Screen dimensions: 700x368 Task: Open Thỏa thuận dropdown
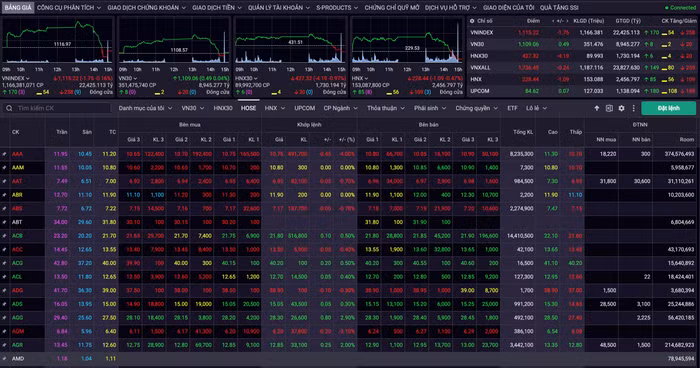386,108
